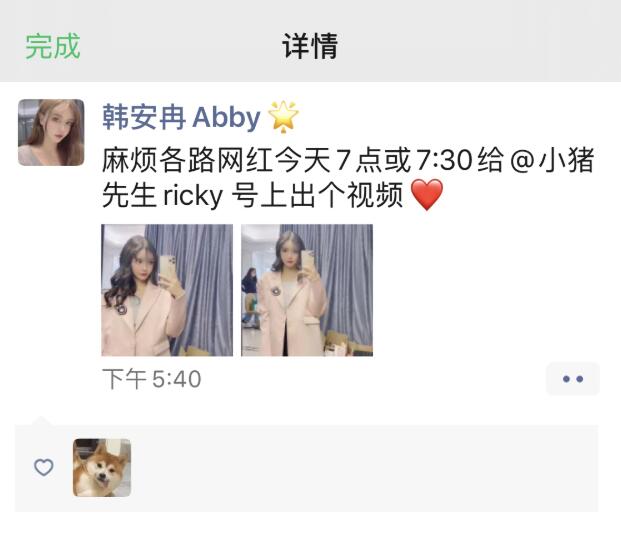Open the Shiba dog avatar who liked
This screenshot has height=534, width=621.
coord(102,467)
